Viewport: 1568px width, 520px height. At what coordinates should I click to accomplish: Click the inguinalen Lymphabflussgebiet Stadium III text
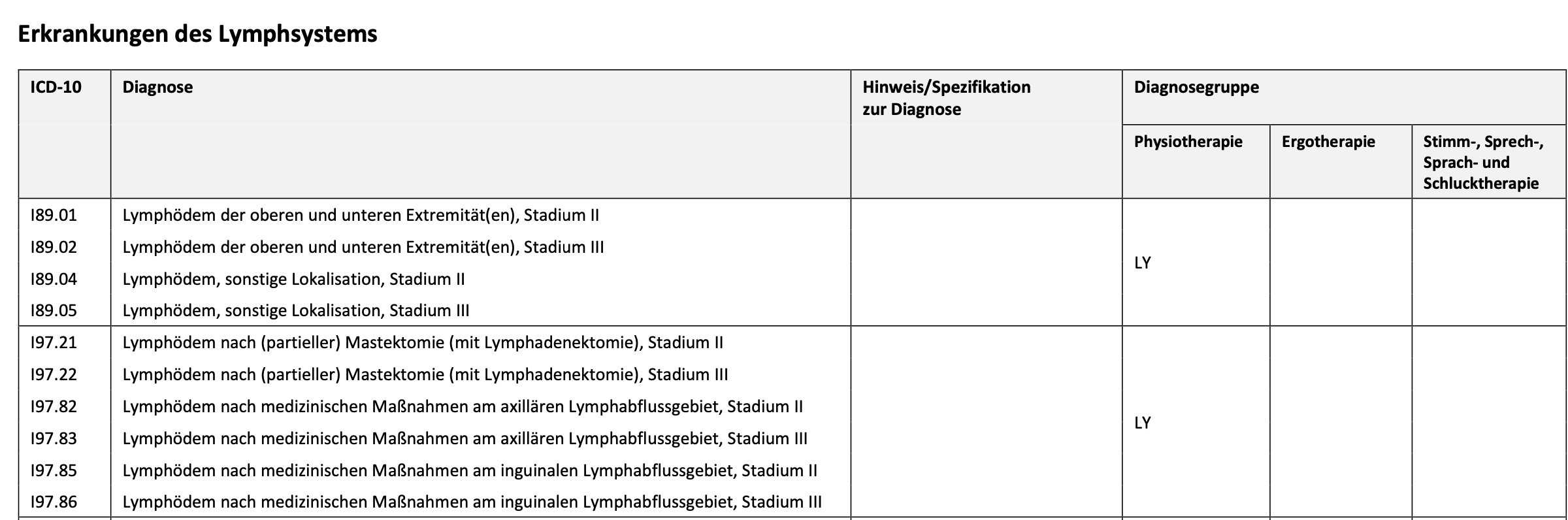pos(472,502)
